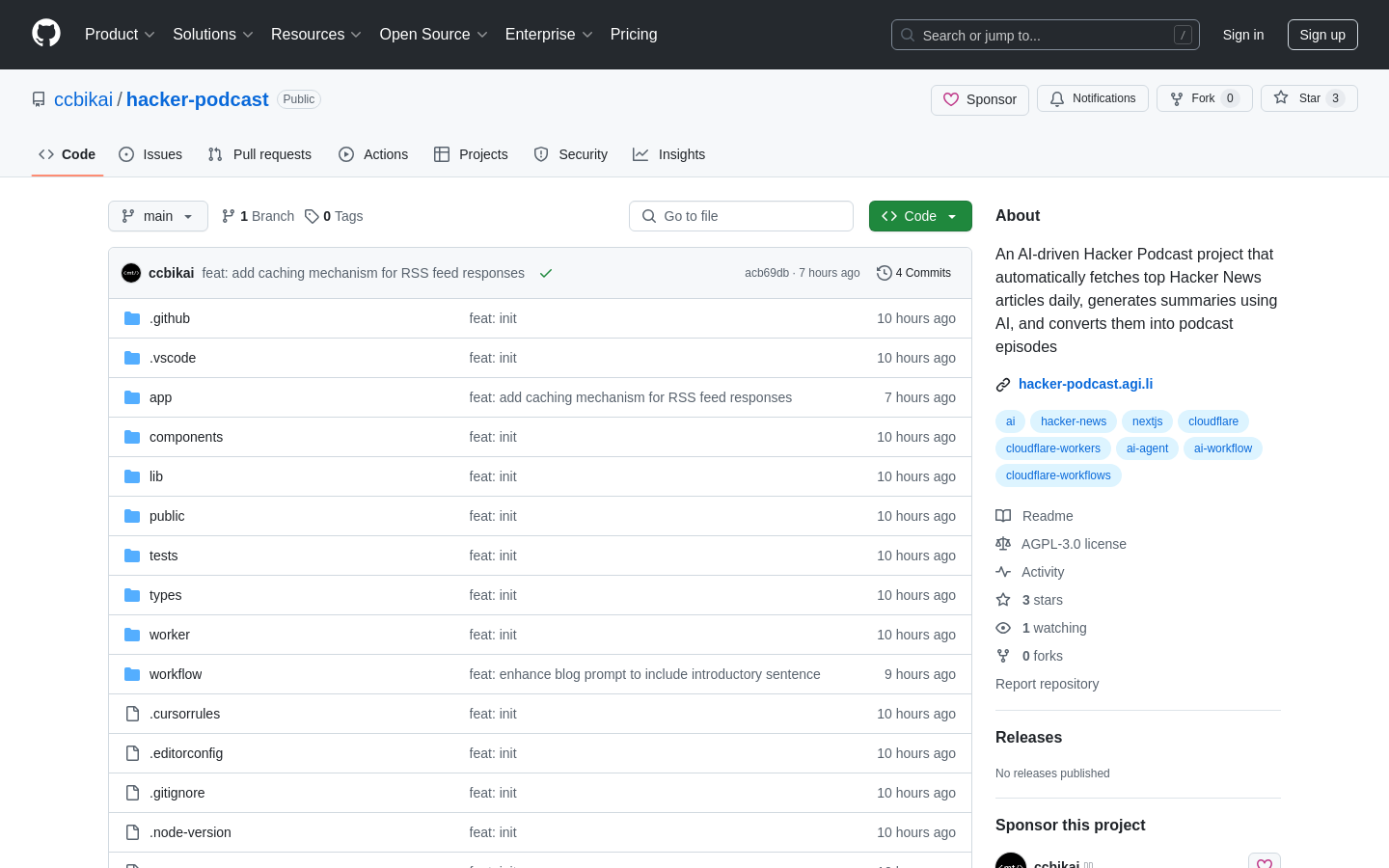Click the ccbikai avatar in commit row

(x=131, y=273)
